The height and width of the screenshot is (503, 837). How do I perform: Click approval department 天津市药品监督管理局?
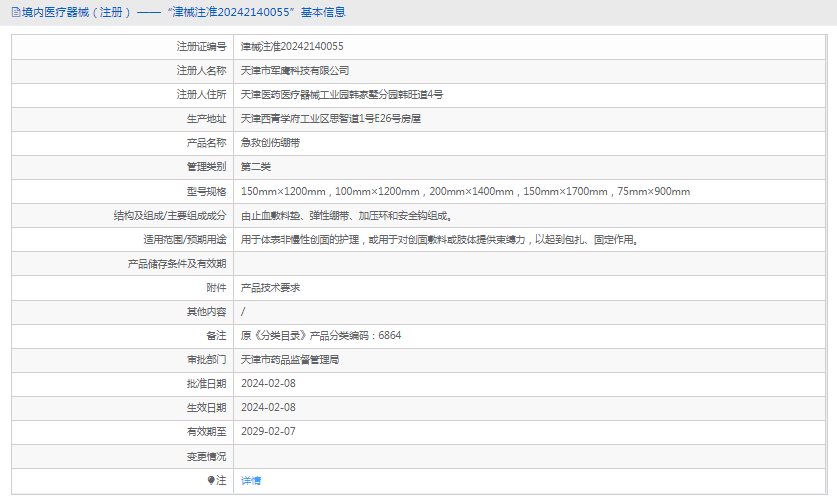(x=290, y=359)
